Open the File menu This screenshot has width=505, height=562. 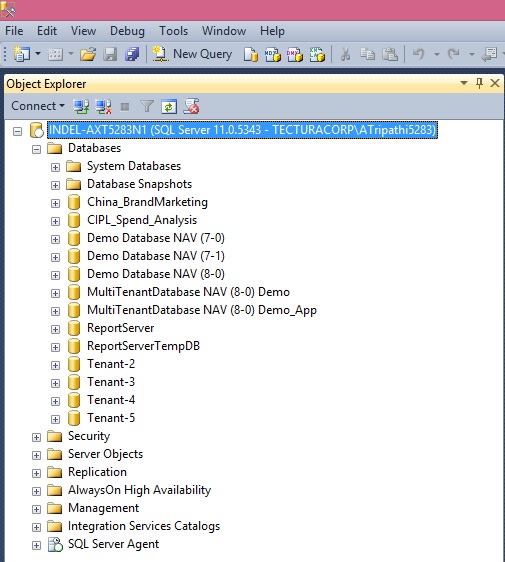pos(14,31)
